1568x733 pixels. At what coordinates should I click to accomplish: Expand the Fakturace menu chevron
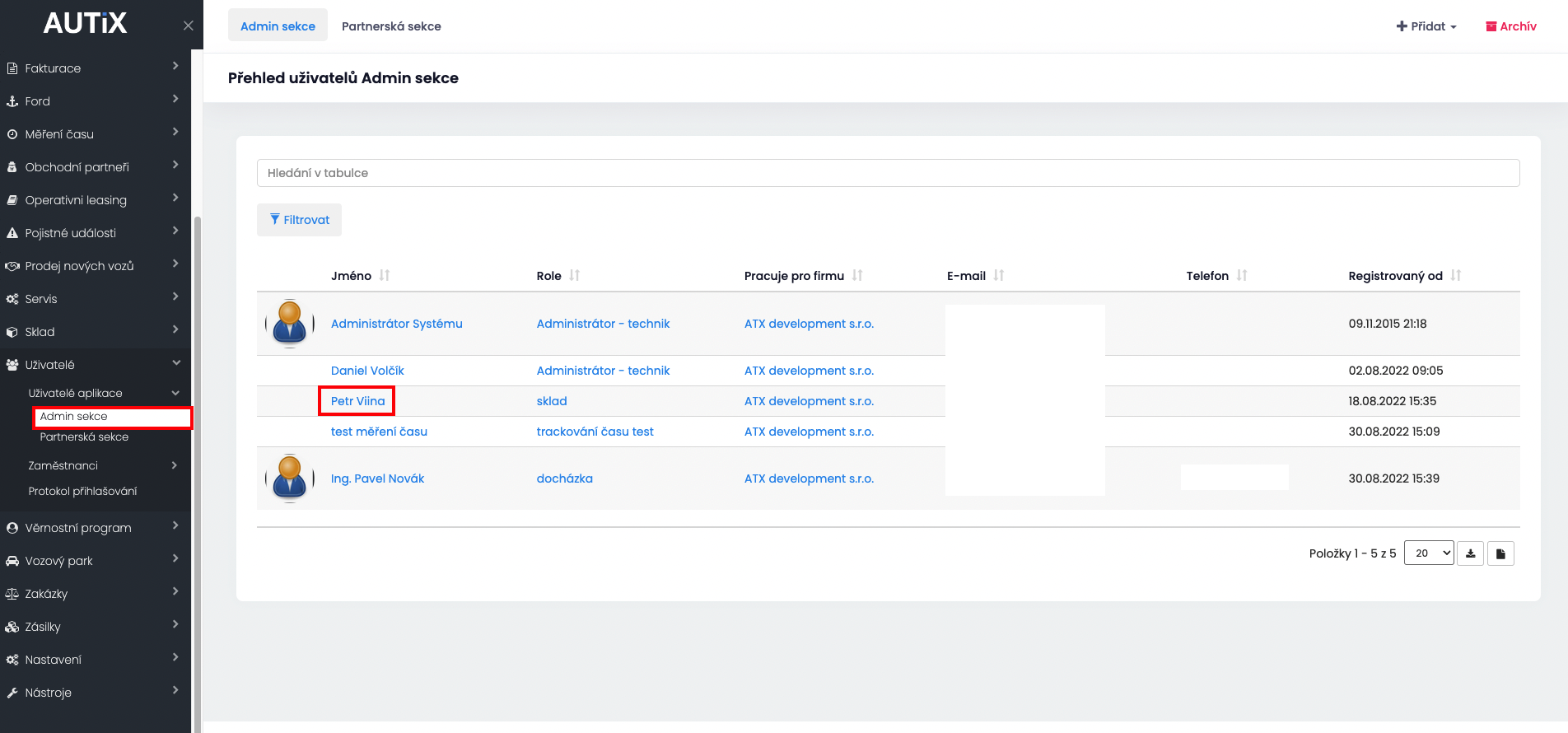[x=175, y=66]
